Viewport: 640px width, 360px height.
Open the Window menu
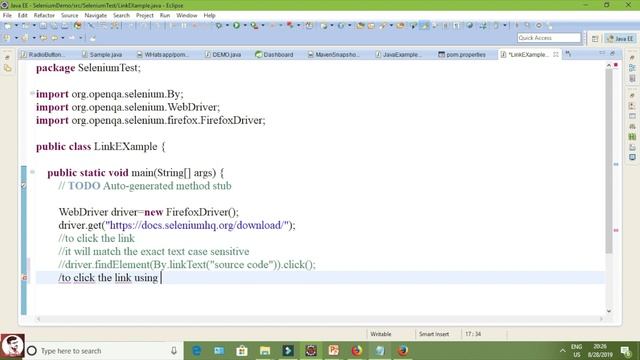[x=187, y=15]
